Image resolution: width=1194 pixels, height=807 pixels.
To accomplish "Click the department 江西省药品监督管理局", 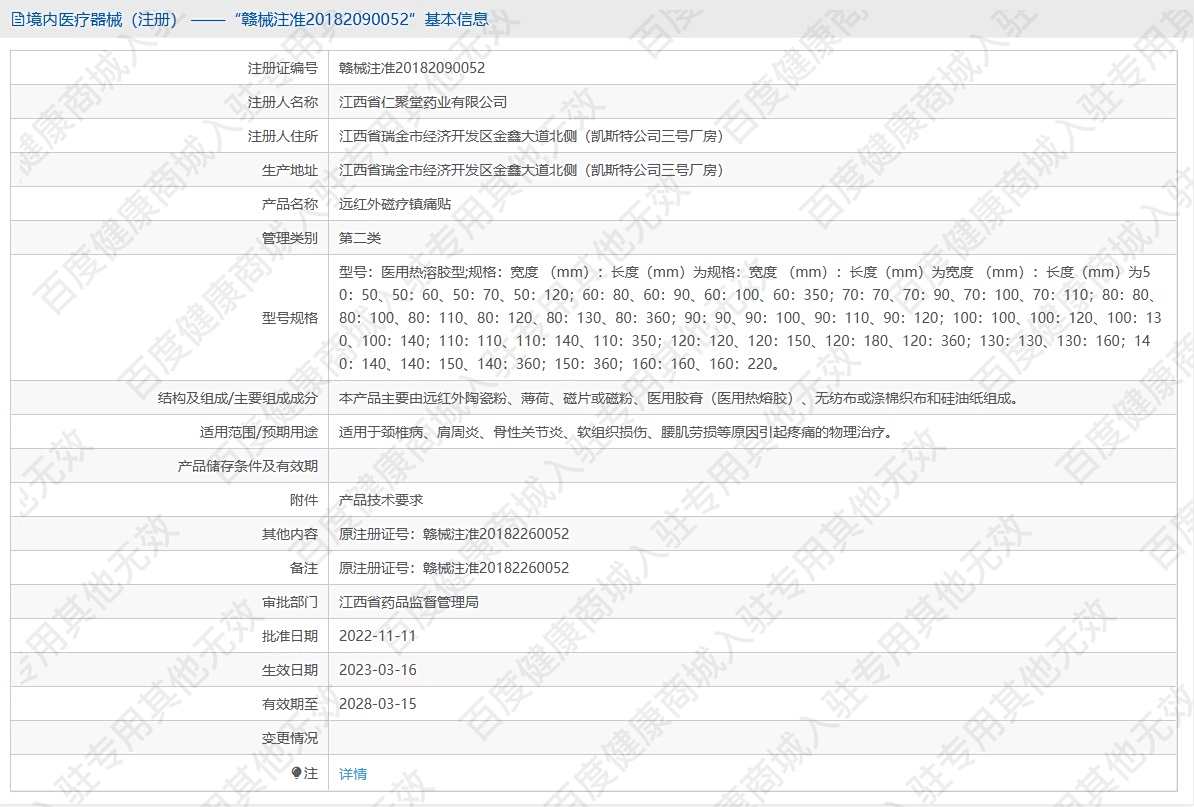I will (x=409, y=602).
